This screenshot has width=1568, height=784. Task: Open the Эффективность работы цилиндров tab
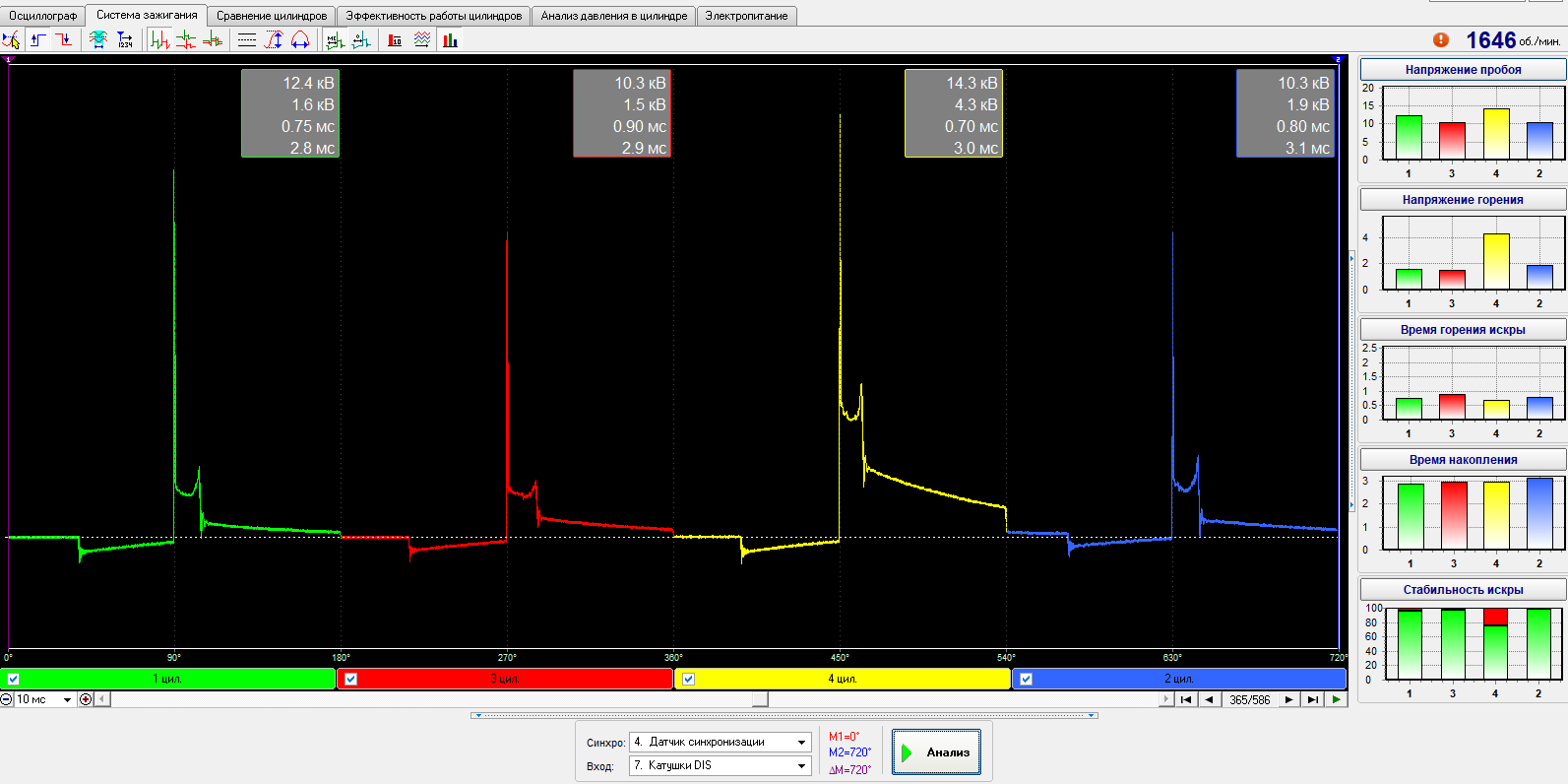(x=434, y=16)
